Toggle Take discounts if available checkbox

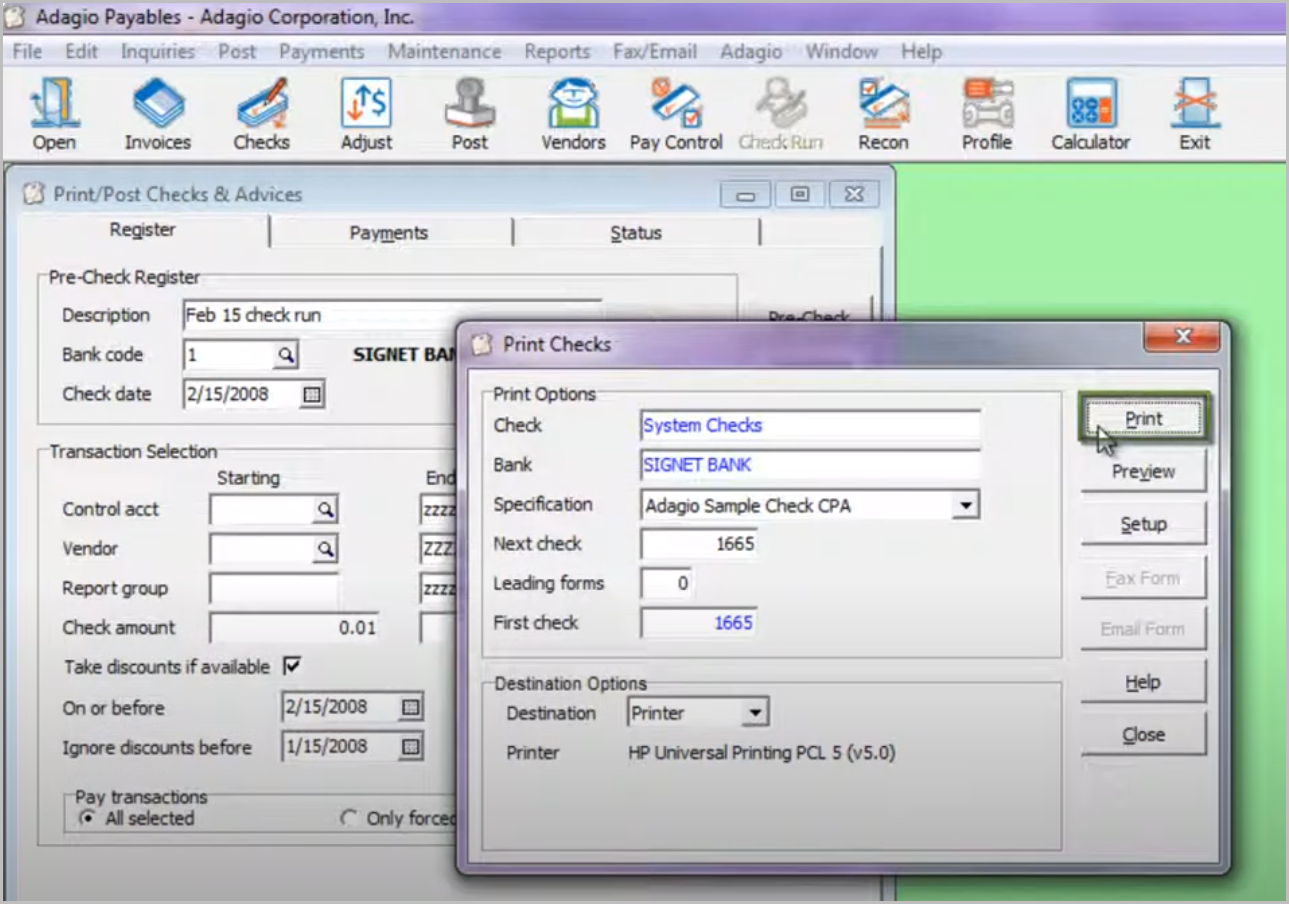coord(293,666)
